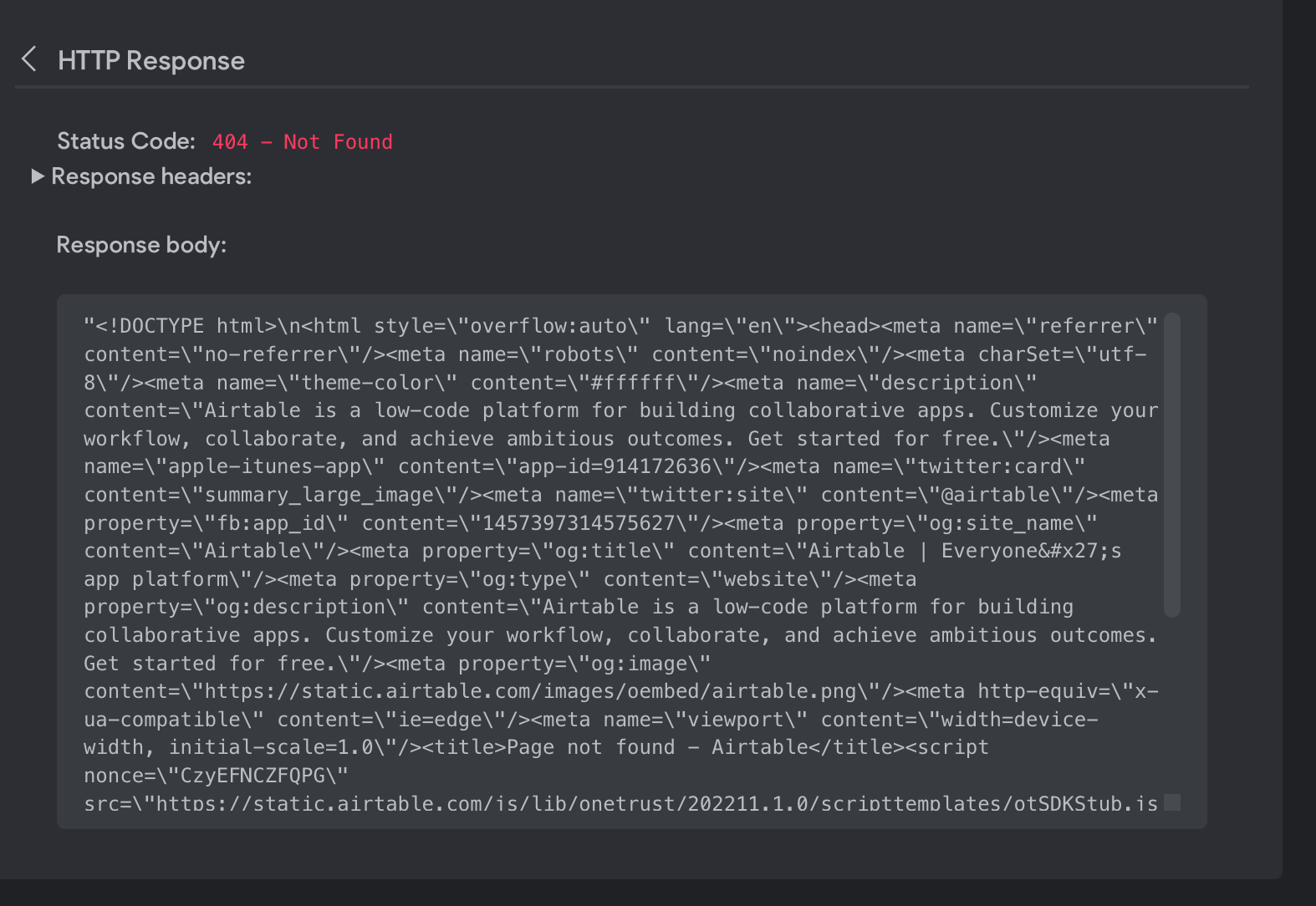Screen dimensions: 1316x906
Task: Expand the Response headers disclosure triangle
Action: [x=38, y=176]
